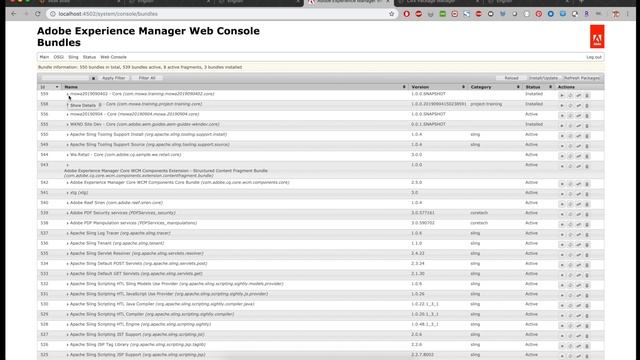Stop Core WCM Components Core Bundle 542
This screenshot has height=360, width=640.
click(562, 184)
